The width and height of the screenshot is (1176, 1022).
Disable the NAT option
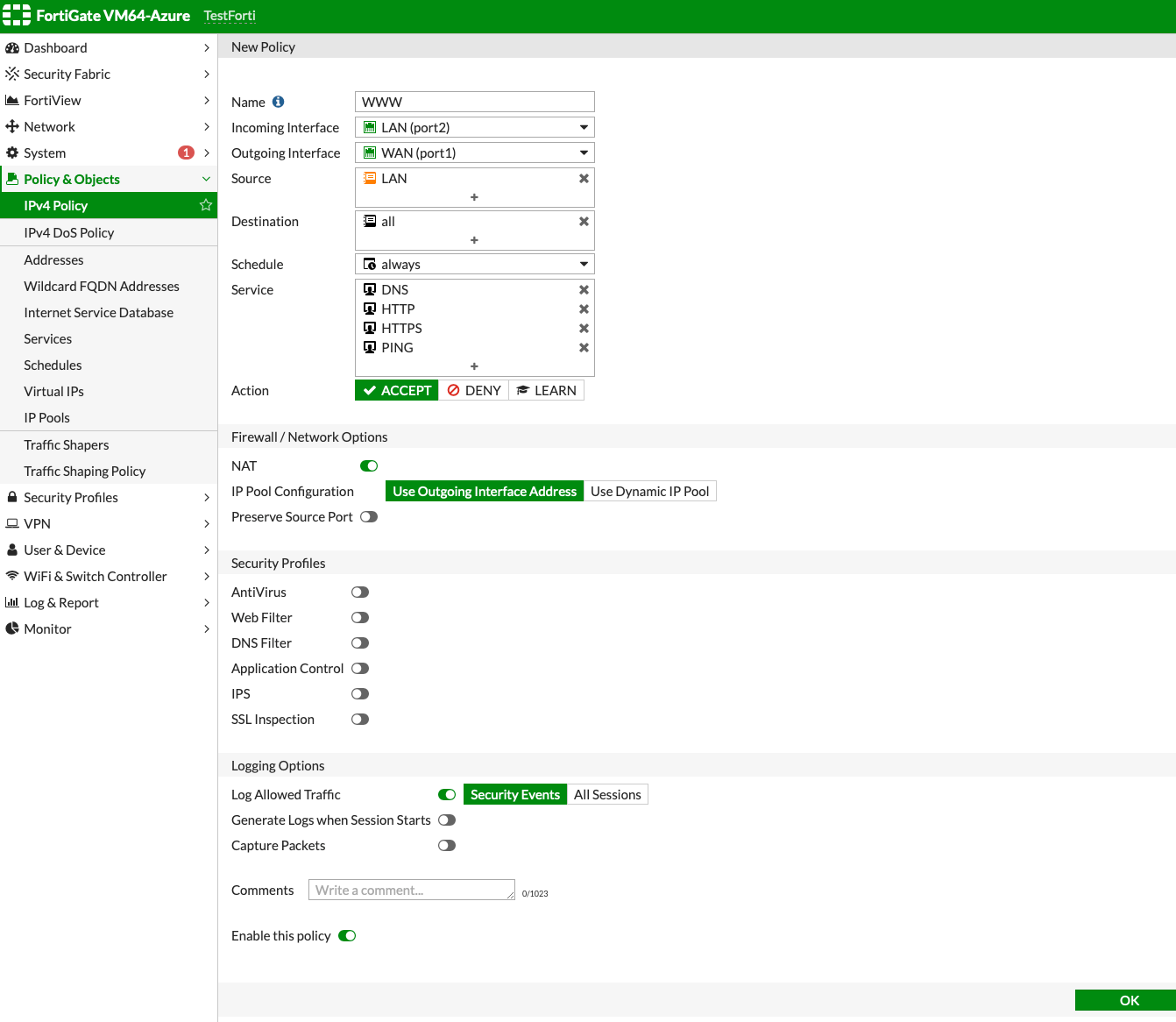[368, 465]
